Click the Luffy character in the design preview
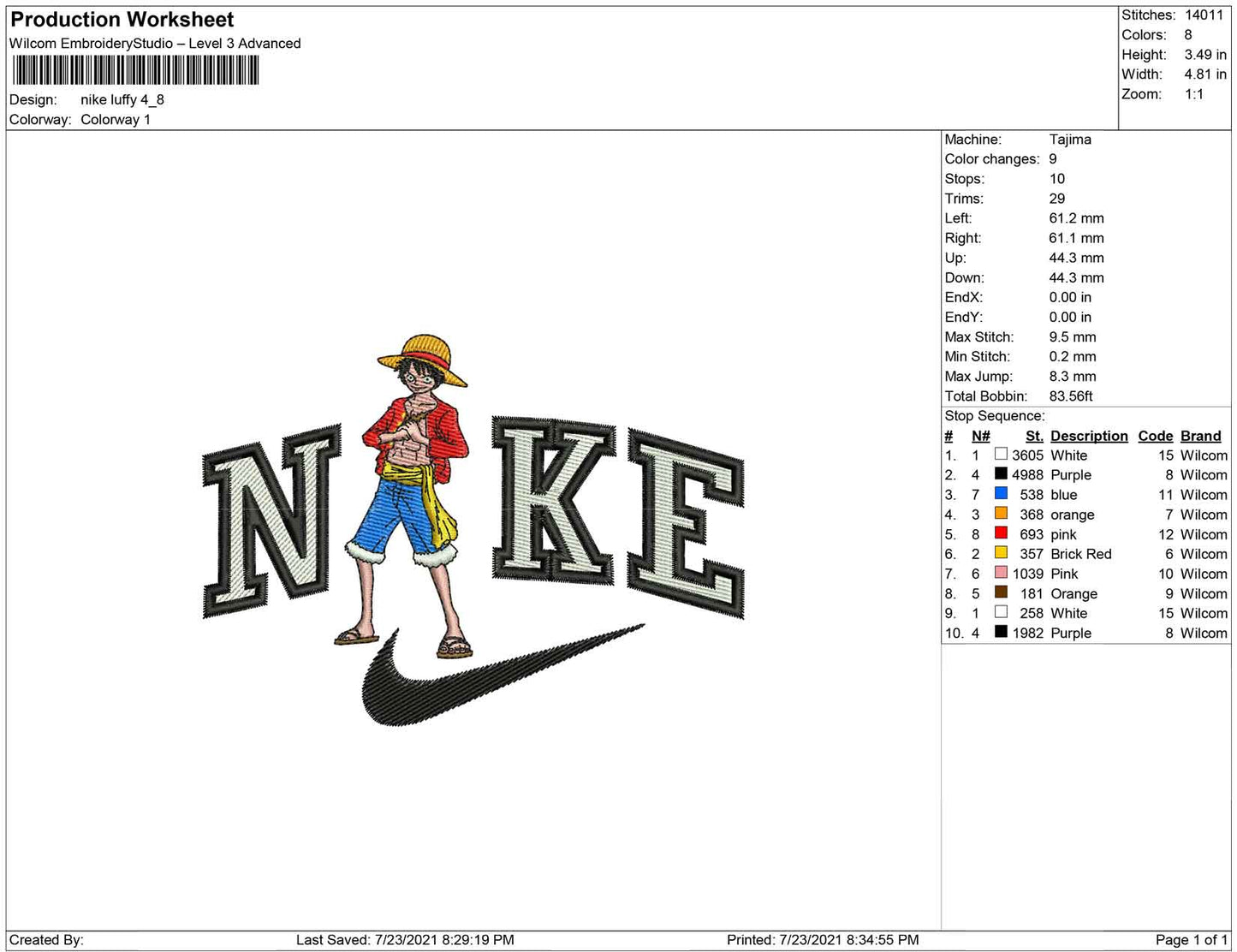This screenshot has width=1237, height=952. tap(411, 497)
